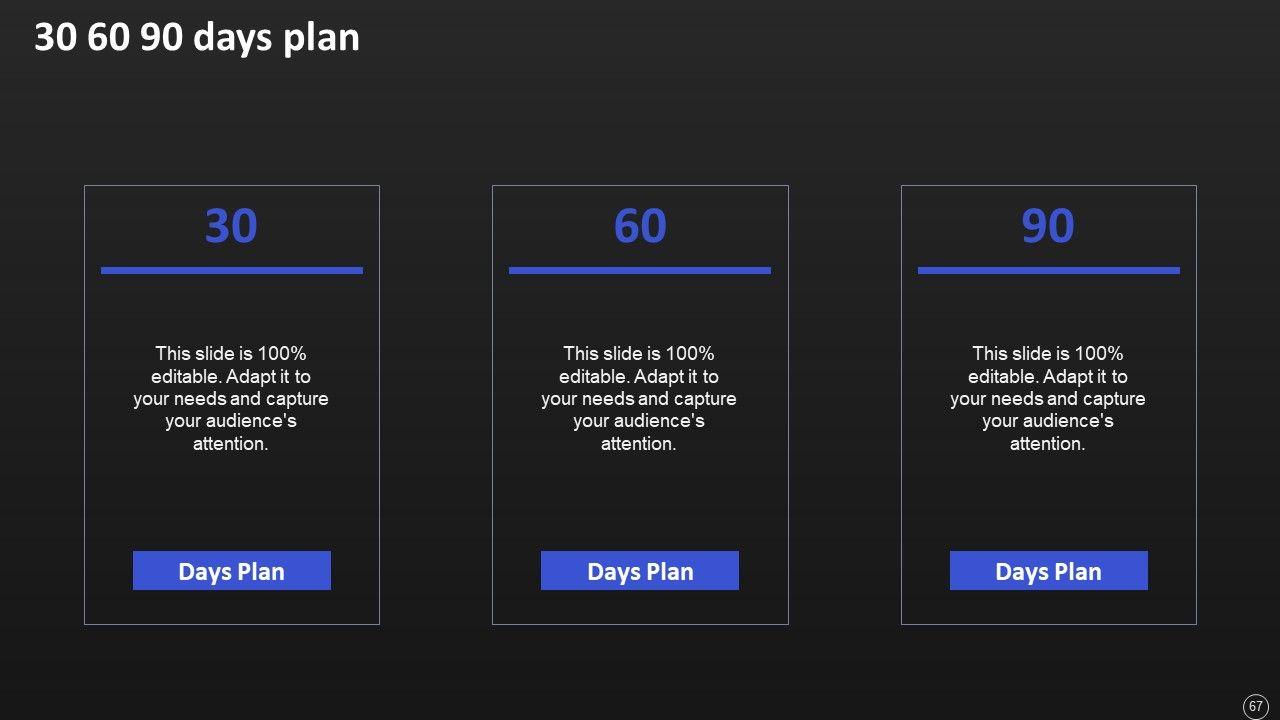Click the slide number 67 badge
The width and height of the screenshot is (1280, 720).
pyautogui.click(x=1255, y=706)
